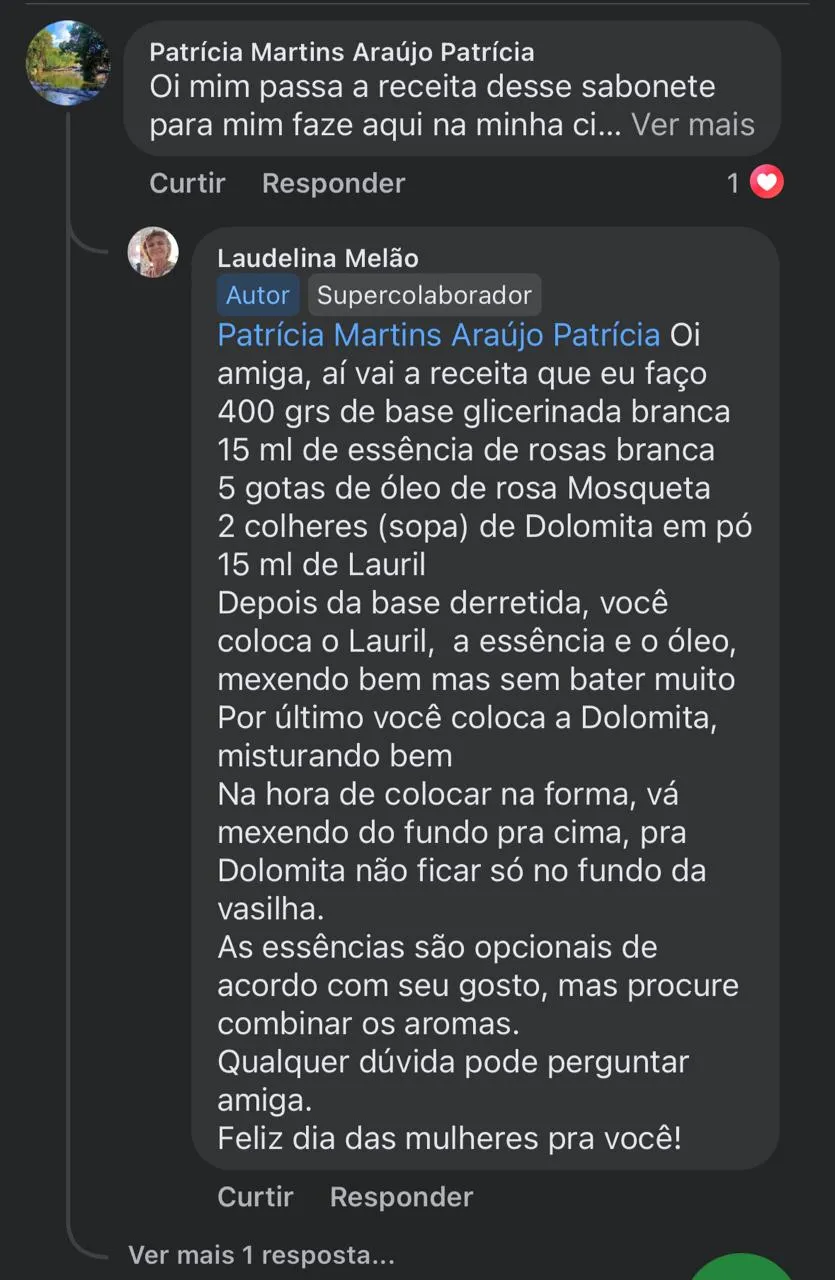Open Patrícia's landscape profile picture
The width and height of the screenshot is (835, 1280).
(x=67, y=62)
